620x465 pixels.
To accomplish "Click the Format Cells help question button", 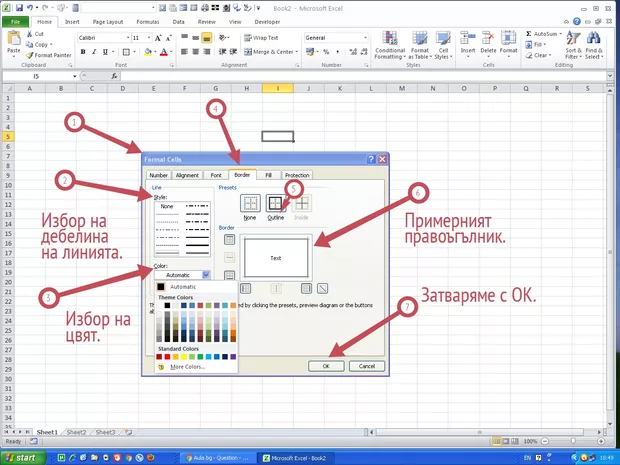I will tap(371, 159).
